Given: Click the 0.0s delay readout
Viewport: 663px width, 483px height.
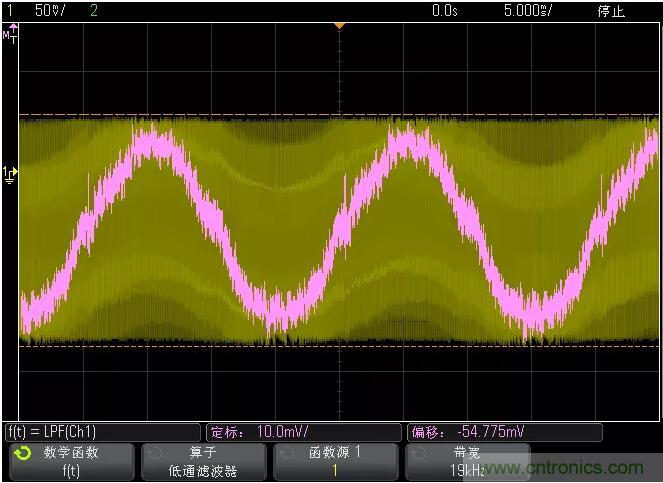Looking at the screenshot, I should 446,11.
